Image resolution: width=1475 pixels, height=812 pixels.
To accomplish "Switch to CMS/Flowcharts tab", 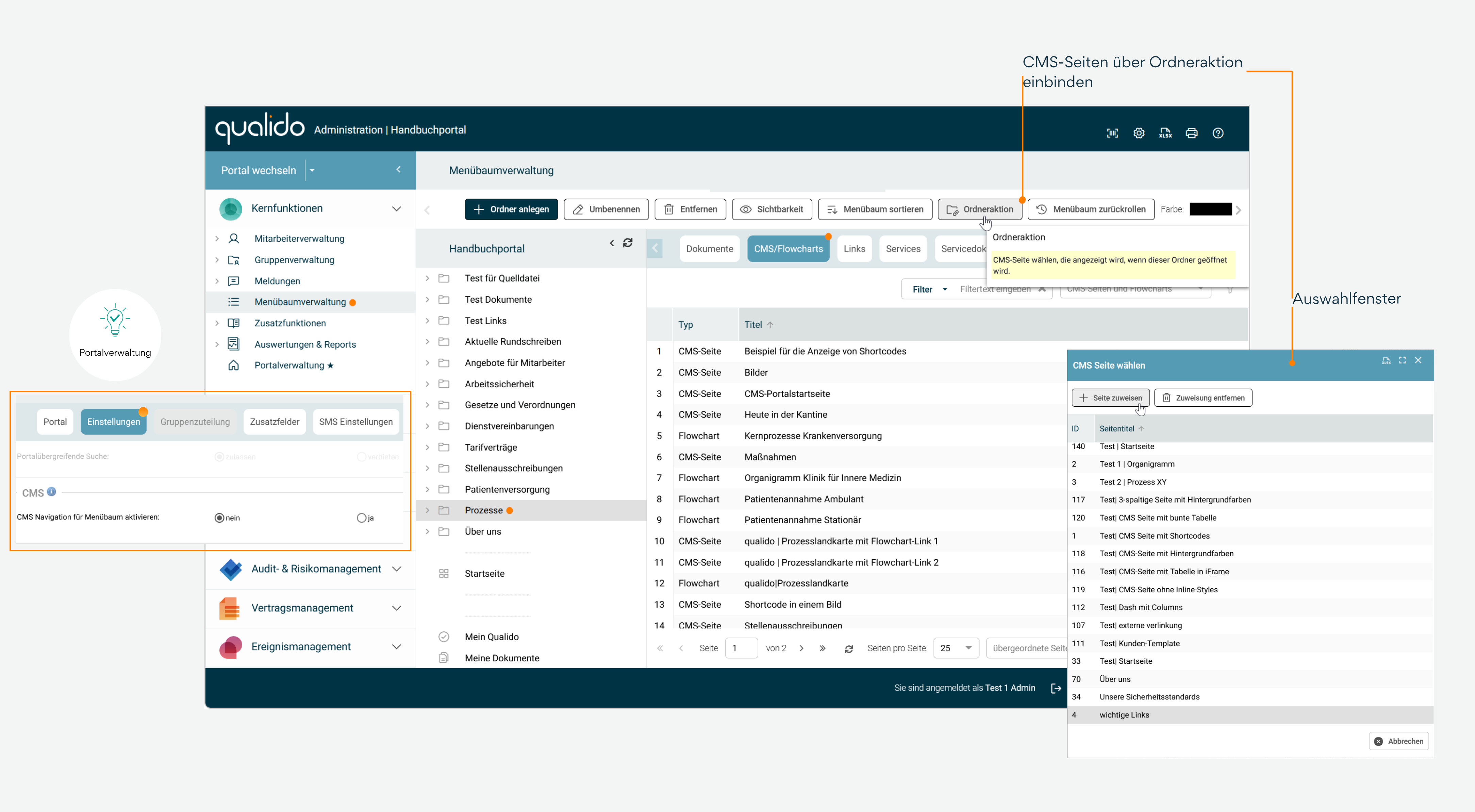I will pos(788,249).
